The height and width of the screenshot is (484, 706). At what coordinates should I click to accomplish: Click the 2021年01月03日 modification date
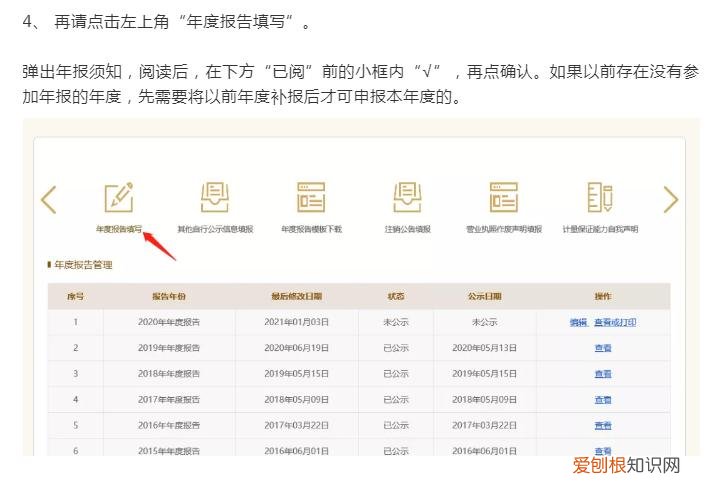click(x=296, y=322)
